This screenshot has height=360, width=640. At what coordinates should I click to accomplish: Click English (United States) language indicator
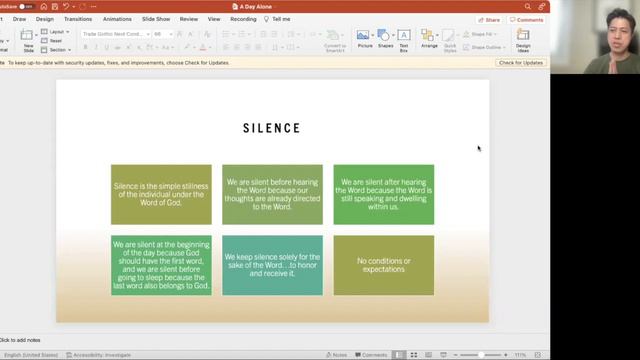point(31,355)
